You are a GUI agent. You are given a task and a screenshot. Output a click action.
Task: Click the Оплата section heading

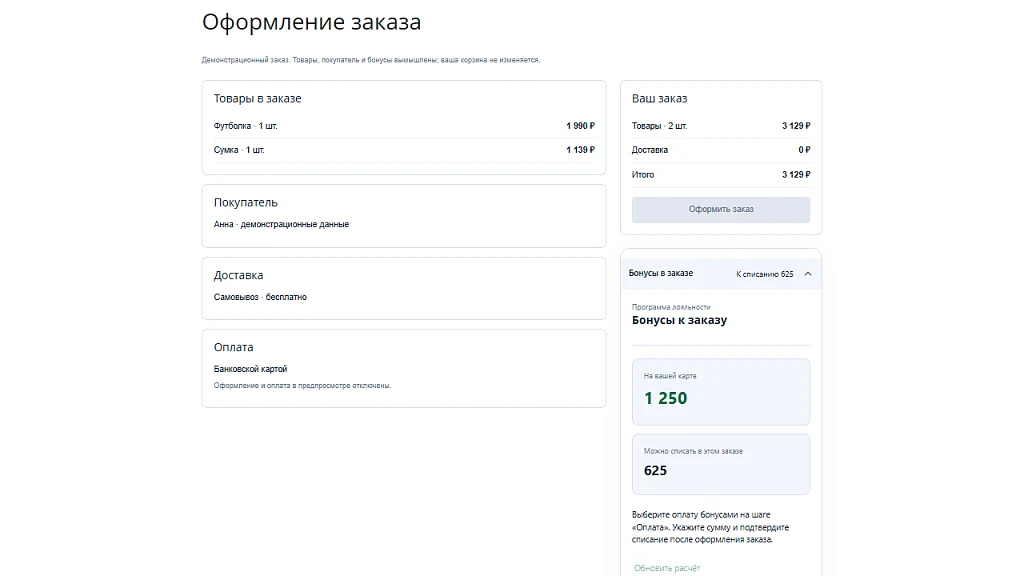pyautogui.click(x=233, y=347)
